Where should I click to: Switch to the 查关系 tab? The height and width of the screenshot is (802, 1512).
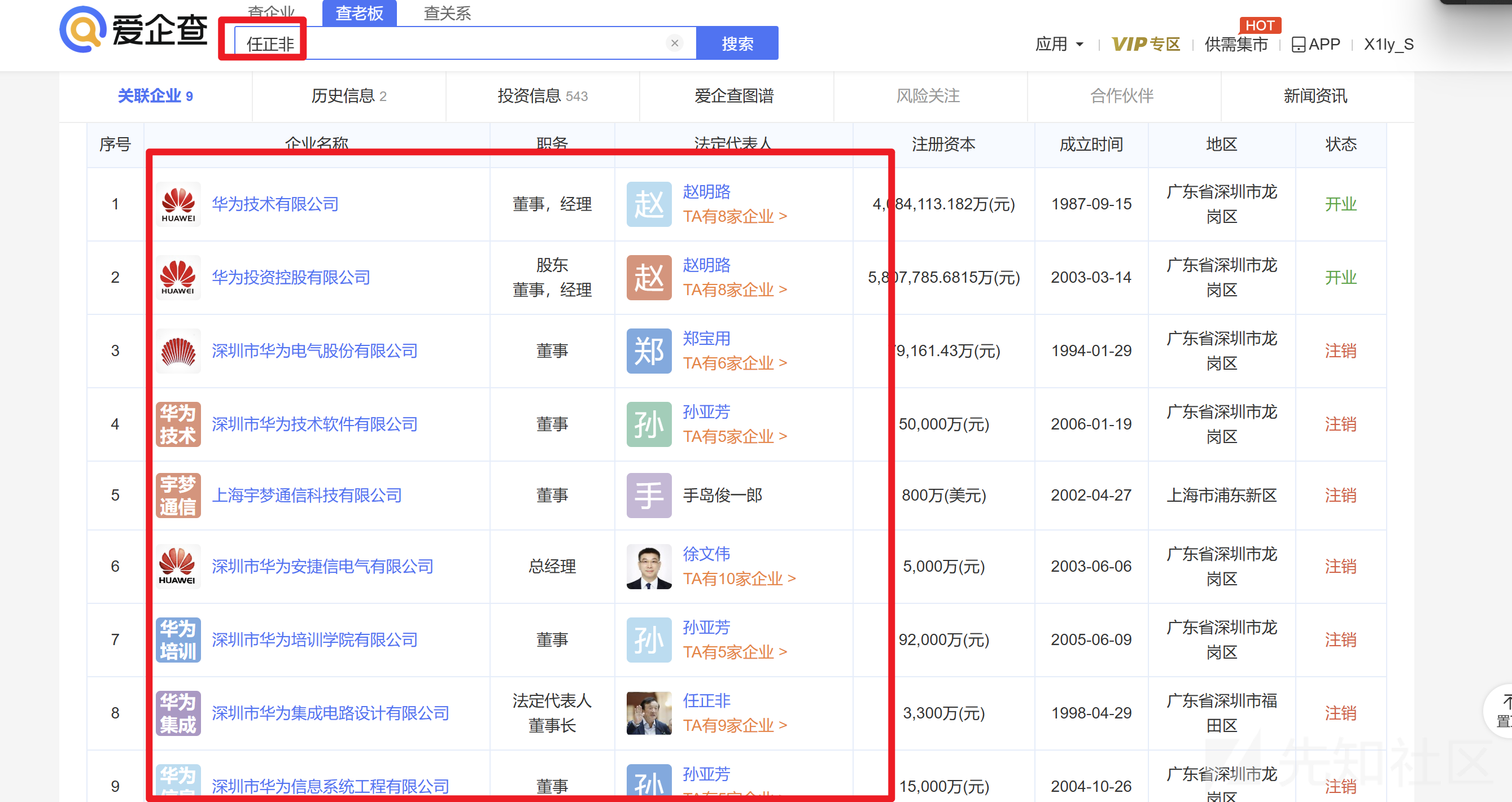click(x=447, y=12)
